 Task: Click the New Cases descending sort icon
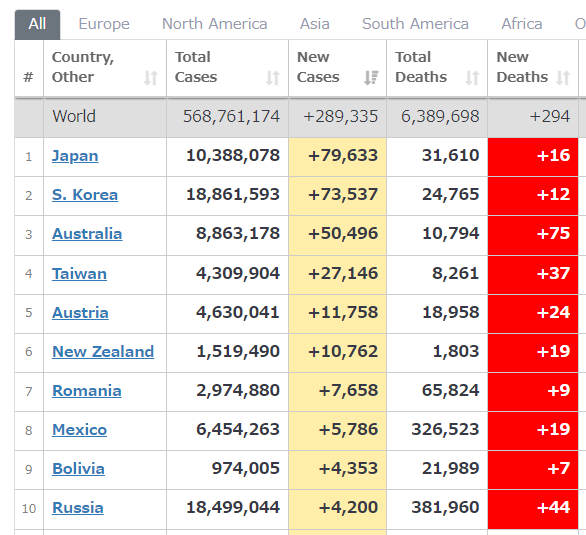pos(371,78)
